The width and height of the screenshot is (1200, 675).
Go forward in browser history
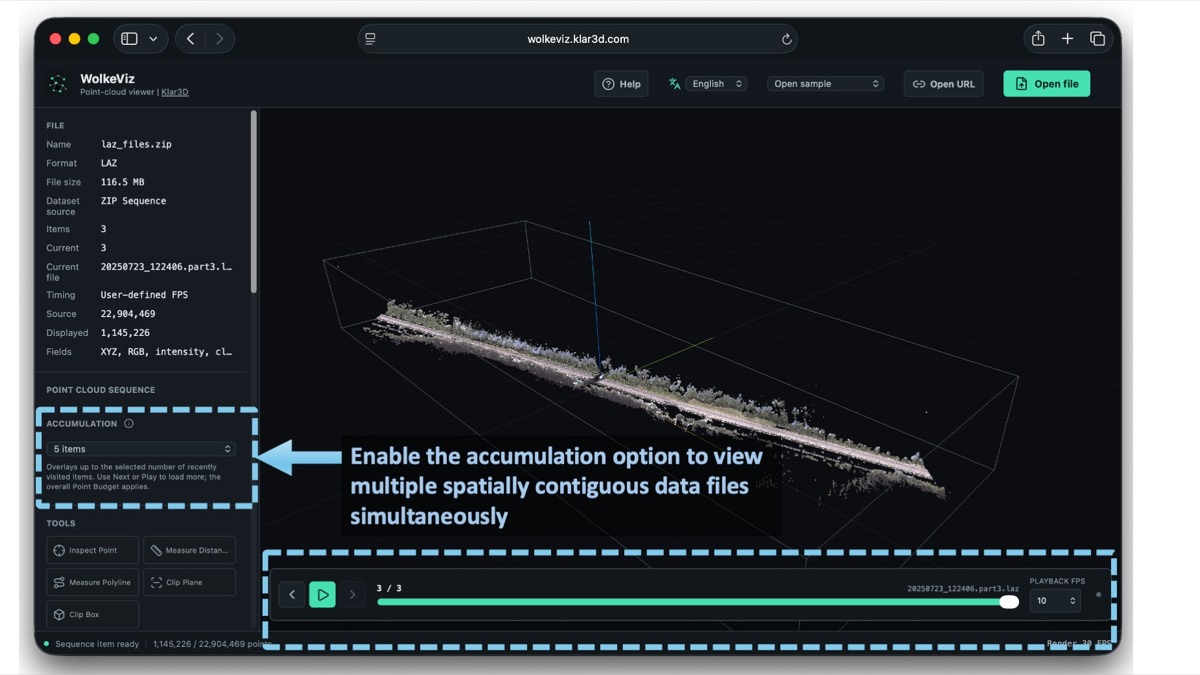[x=219, y=39]
